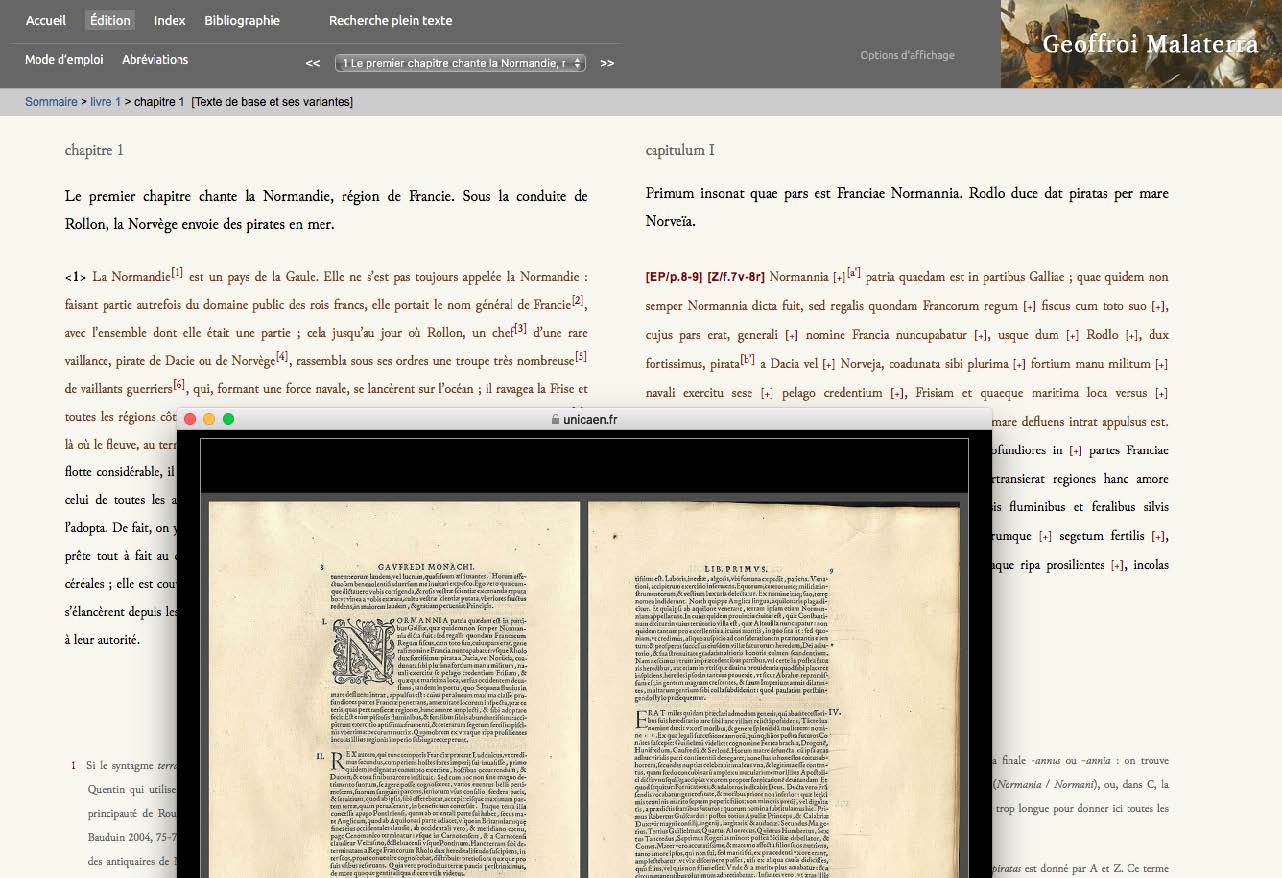
Task: Open the Index menu
Action: pos(169,20)
